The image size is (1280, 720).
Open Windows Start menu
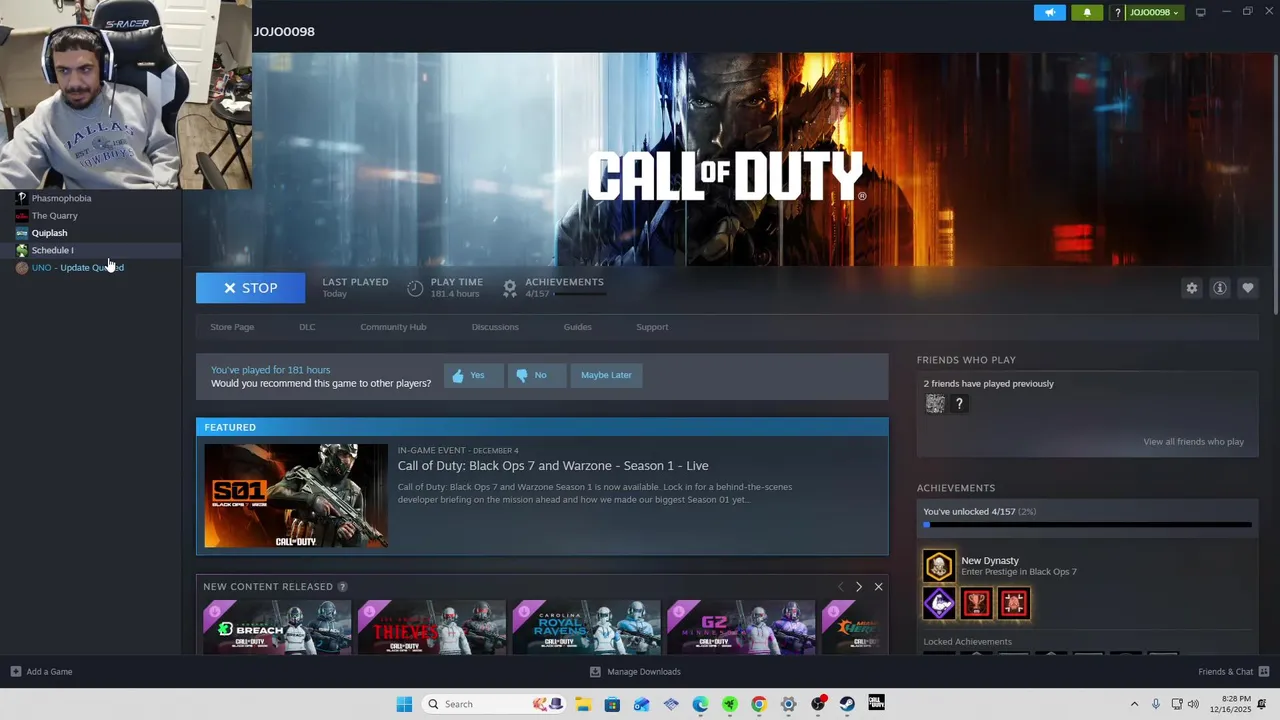coord(404,704)
